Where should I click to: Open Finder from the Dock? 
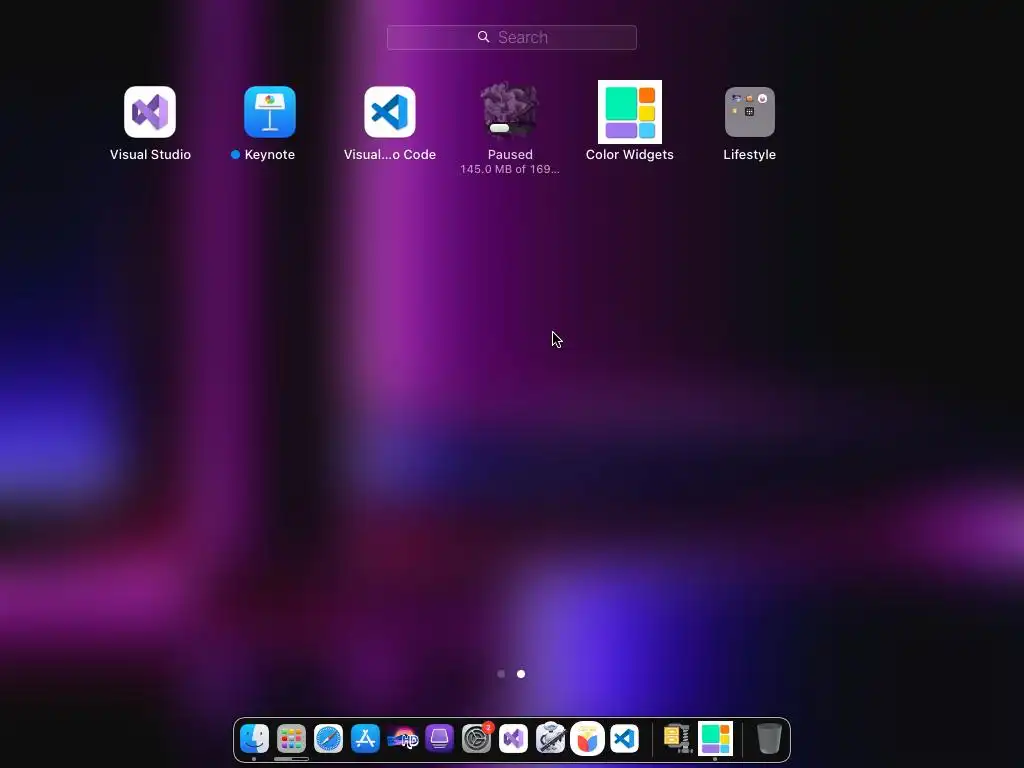(254, 739)
